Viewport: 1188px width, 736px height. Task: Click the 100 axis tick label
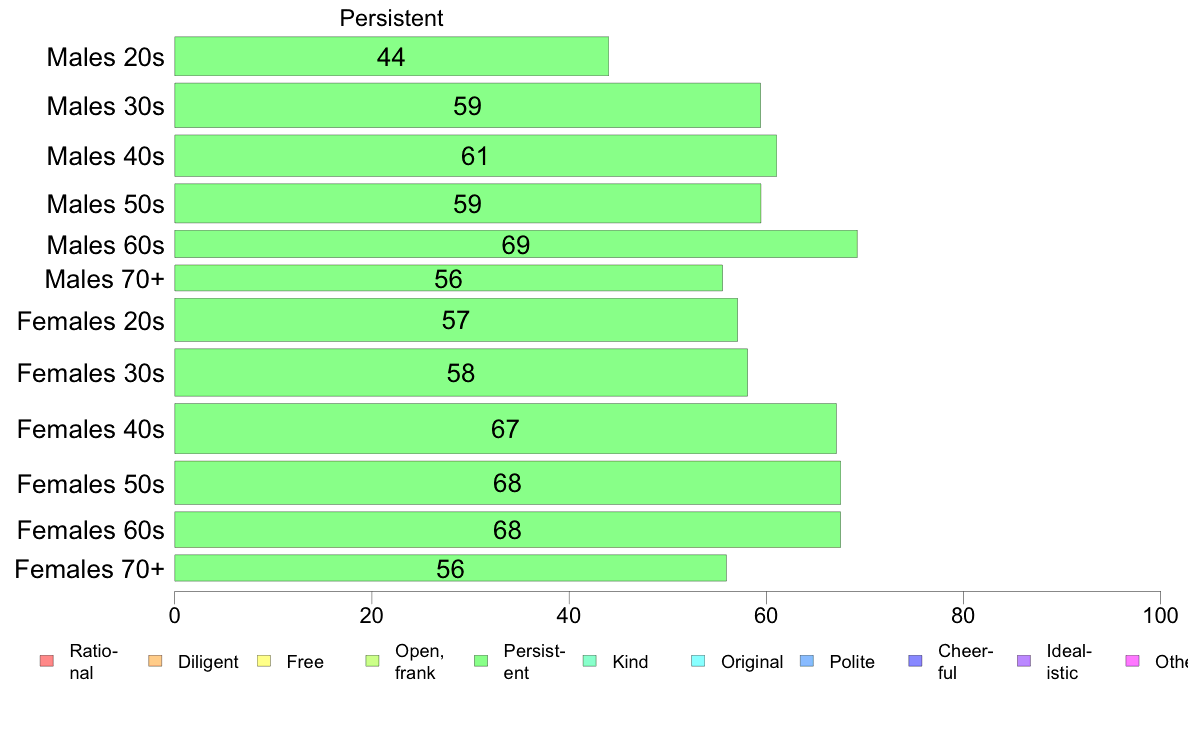[x=1160, y=615]
